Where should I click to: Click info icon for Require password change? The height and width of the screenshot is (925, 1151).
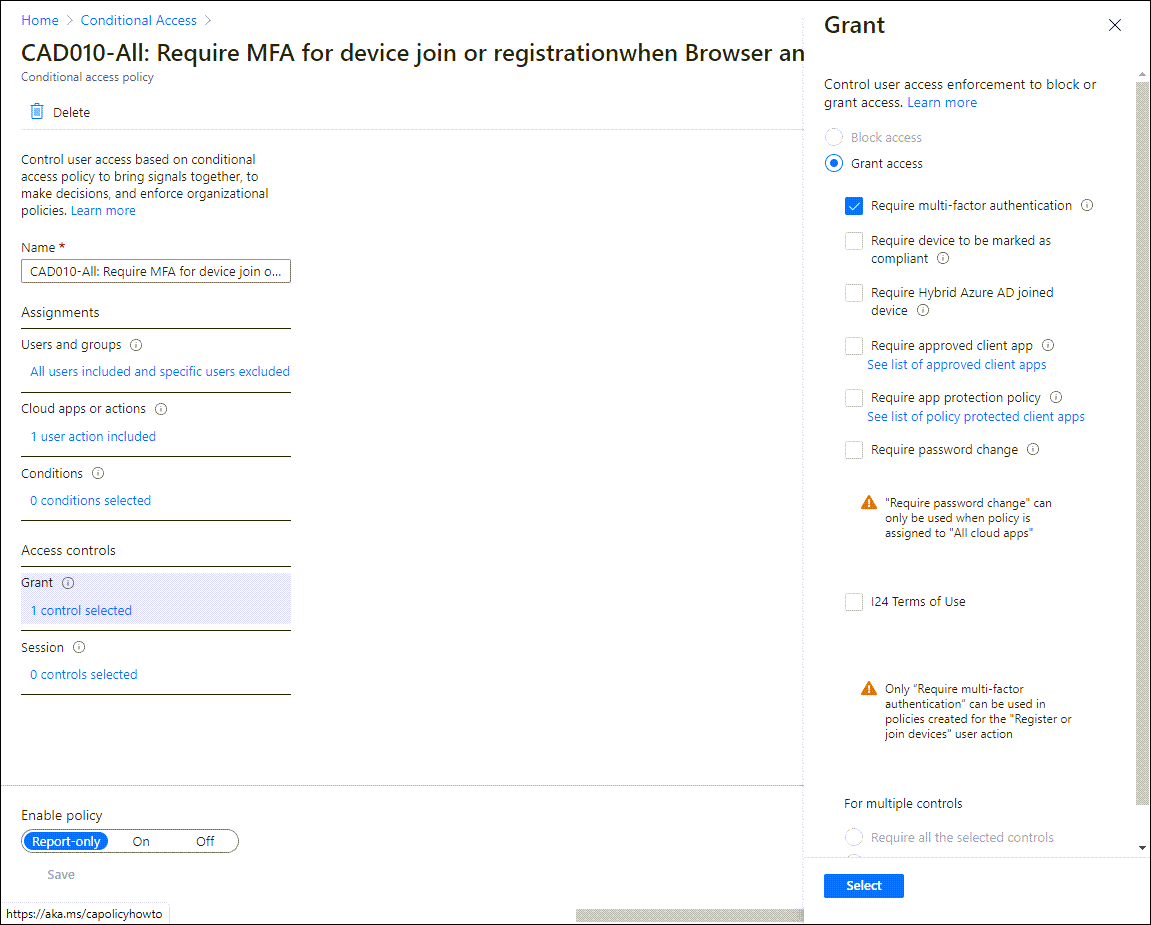point(1033,449)
